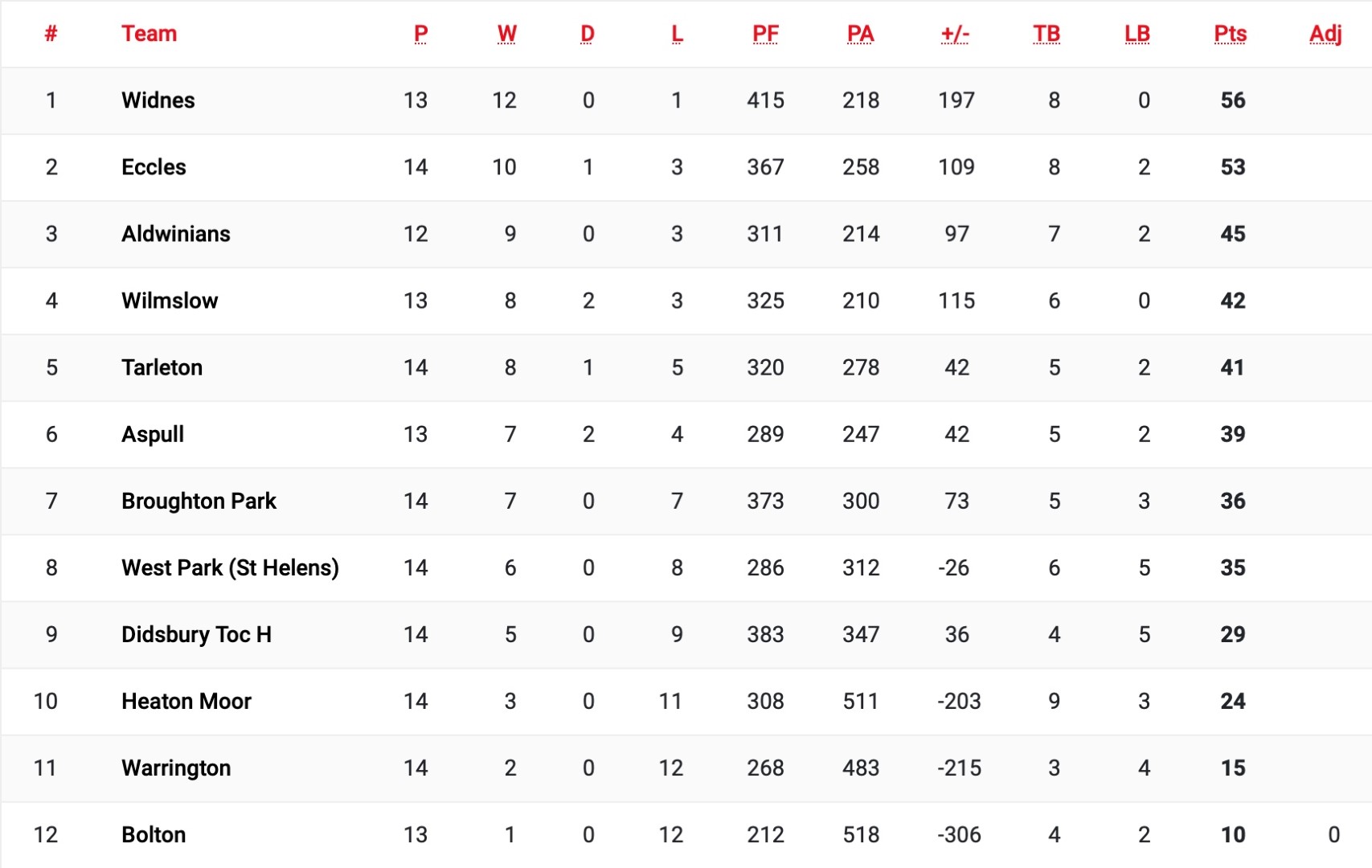Select the +/- column header

point(955,34)
